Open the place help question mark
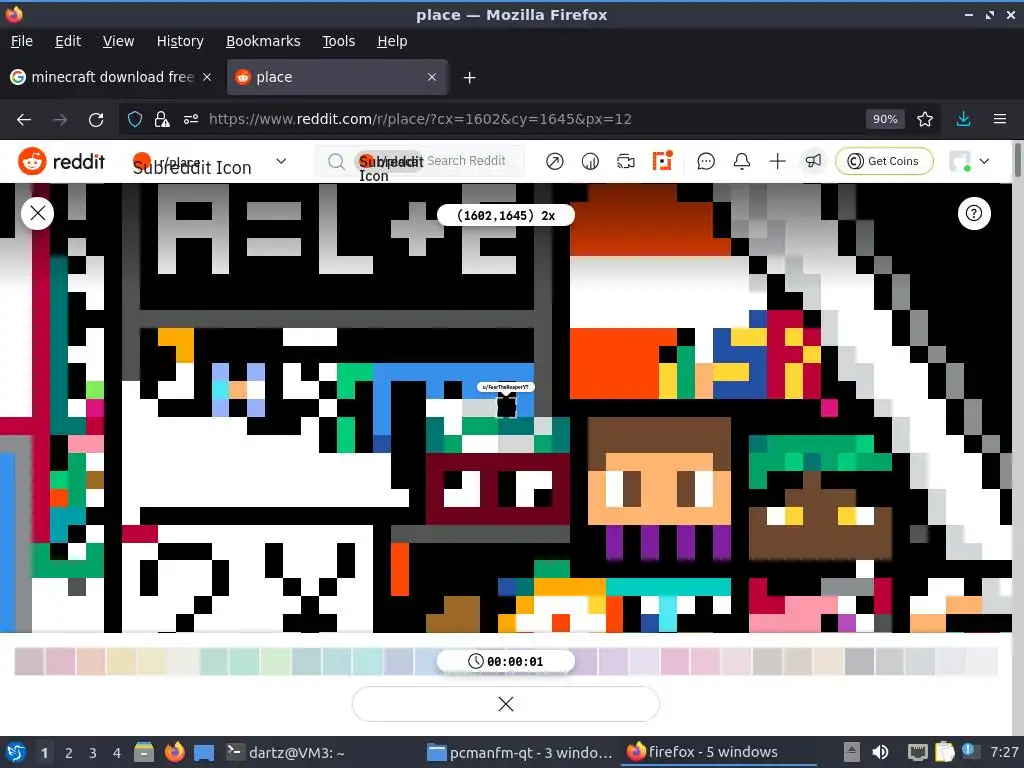The height and width of the screenshot is (768, 1024). point(974,214)
